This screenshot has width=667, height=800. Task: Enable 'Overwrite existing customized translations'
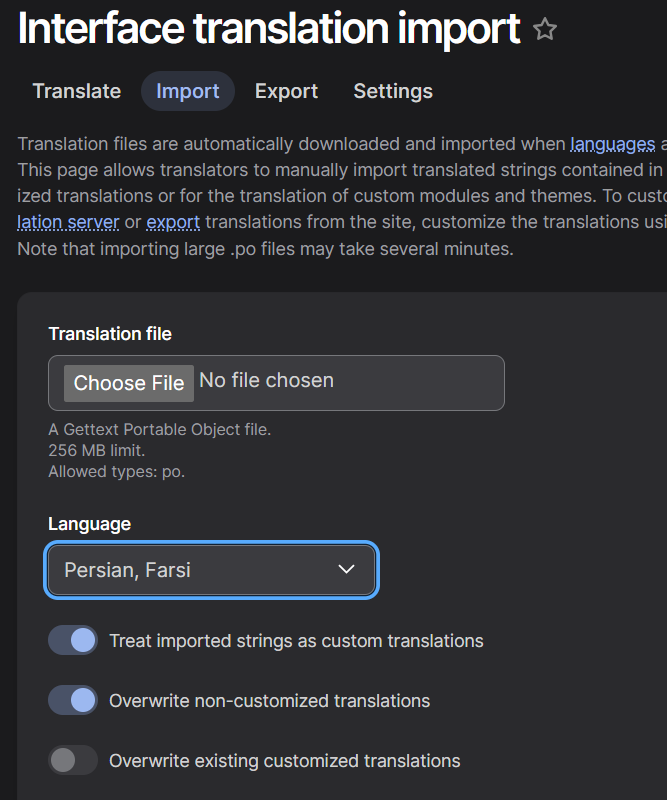point(71,760)
